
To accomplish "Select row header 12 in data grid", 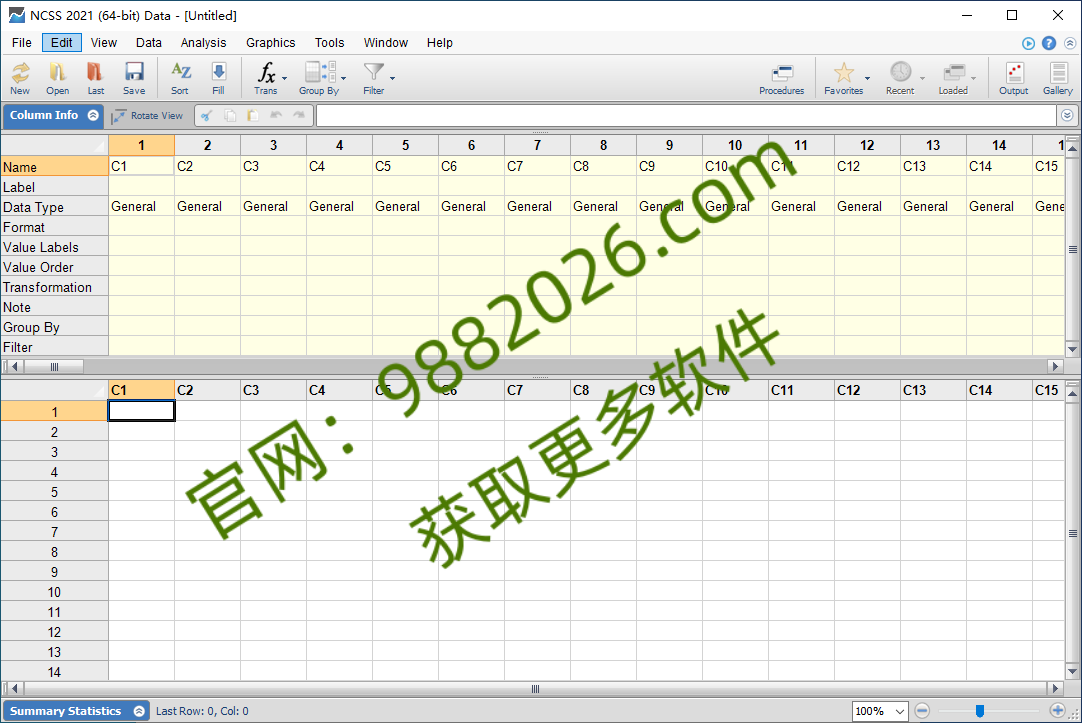I will coord(55,632).
